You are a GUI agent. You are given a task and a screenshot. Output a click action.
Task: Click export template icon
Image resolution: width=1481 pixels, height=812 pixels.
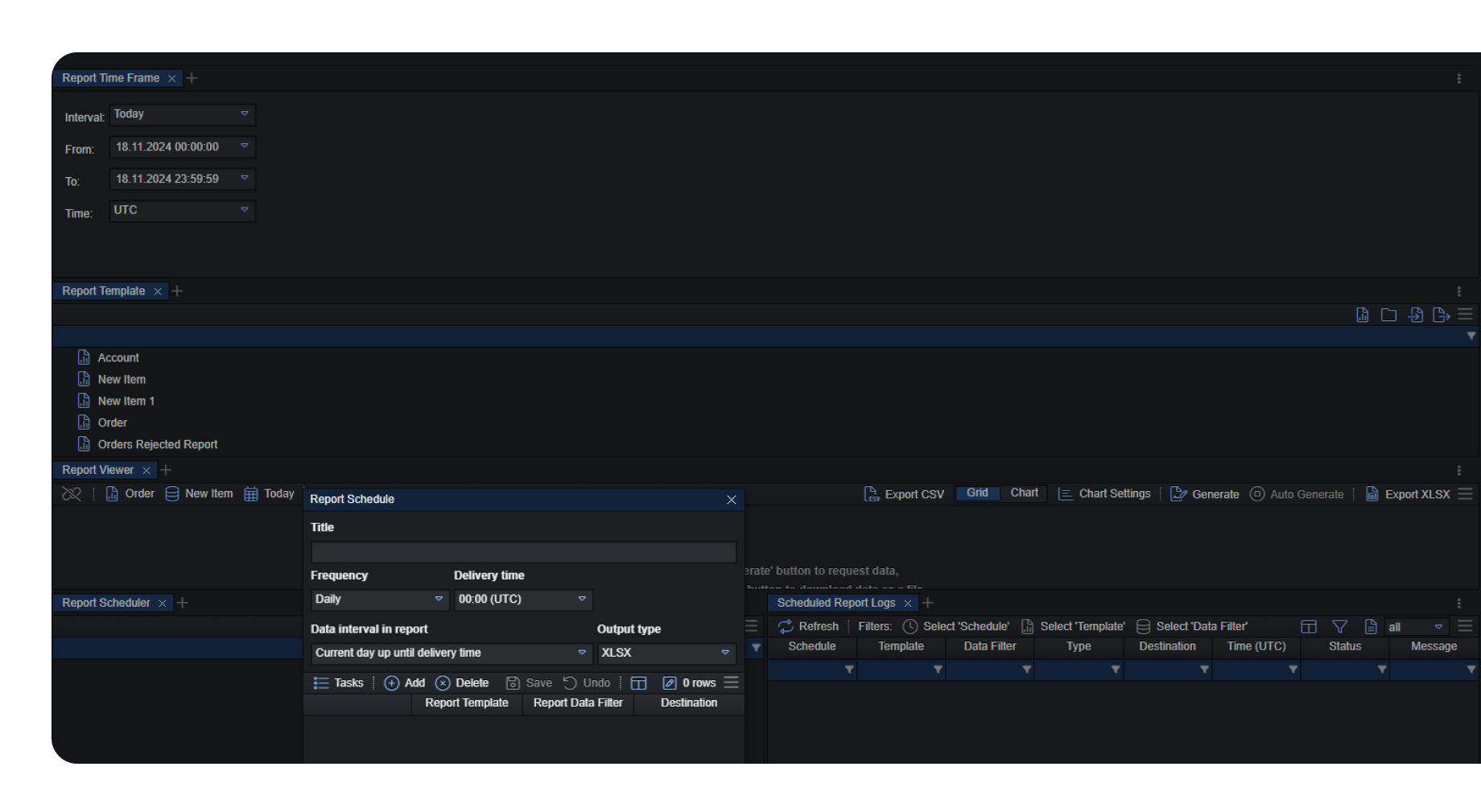coord(1441,315)
